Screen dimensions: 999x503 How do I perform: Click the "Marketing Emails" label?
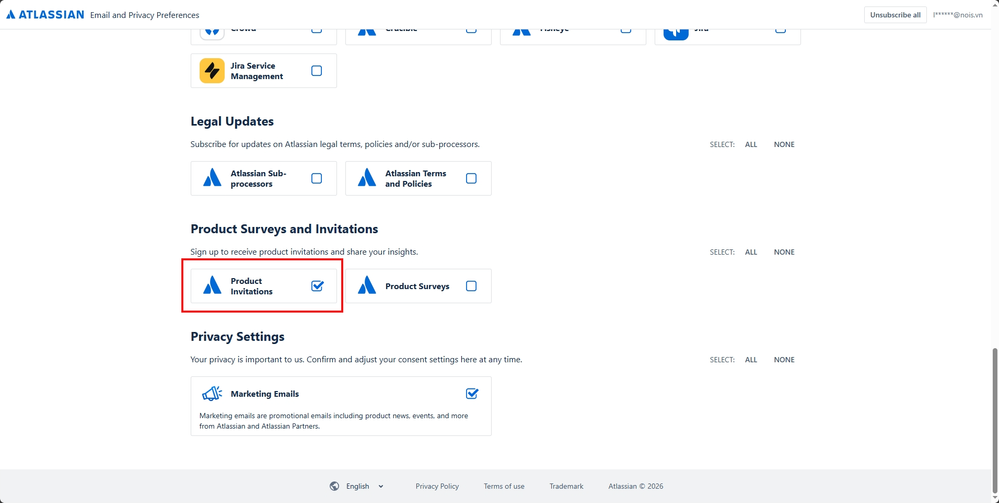(265, 394)
